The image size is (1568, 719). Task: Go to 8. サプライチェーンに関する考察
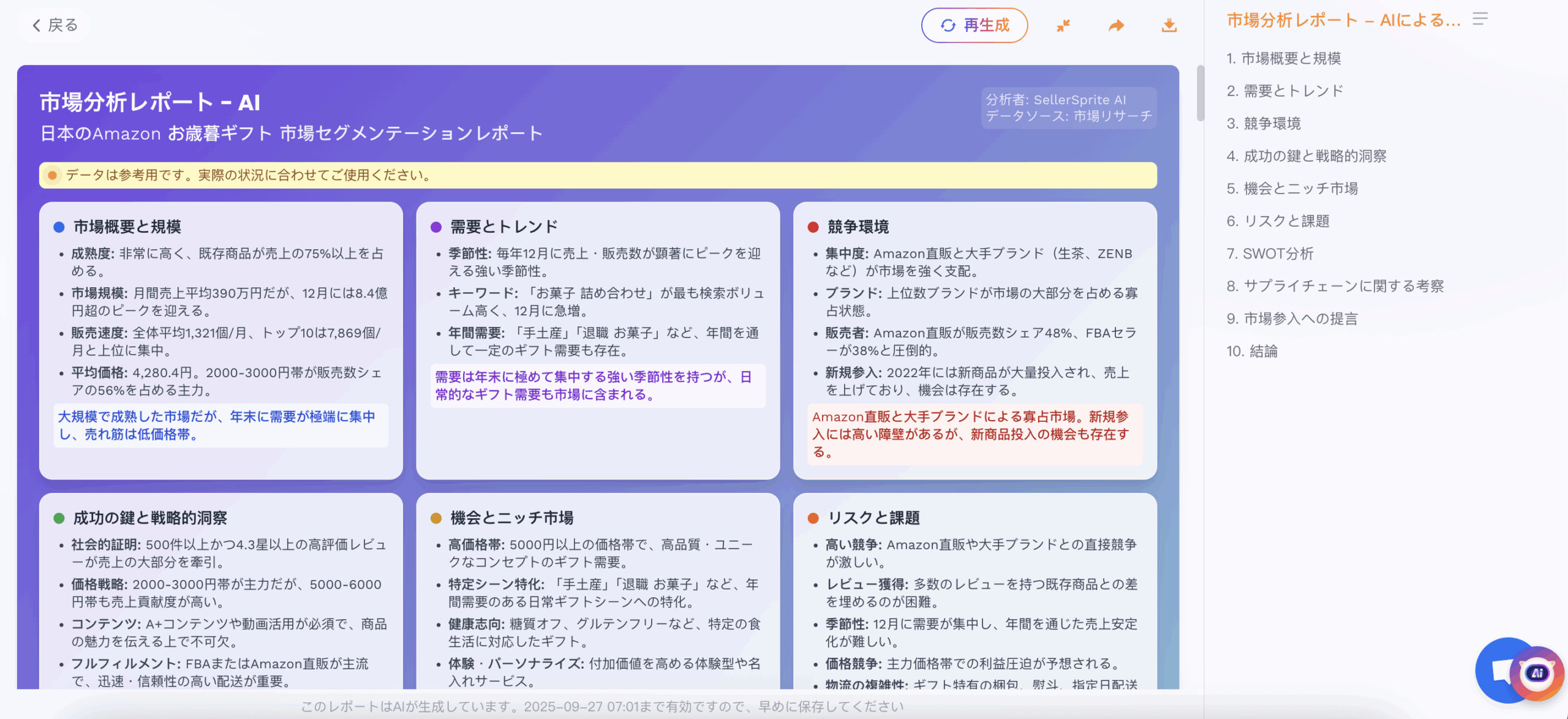(x=1335, y=286)
